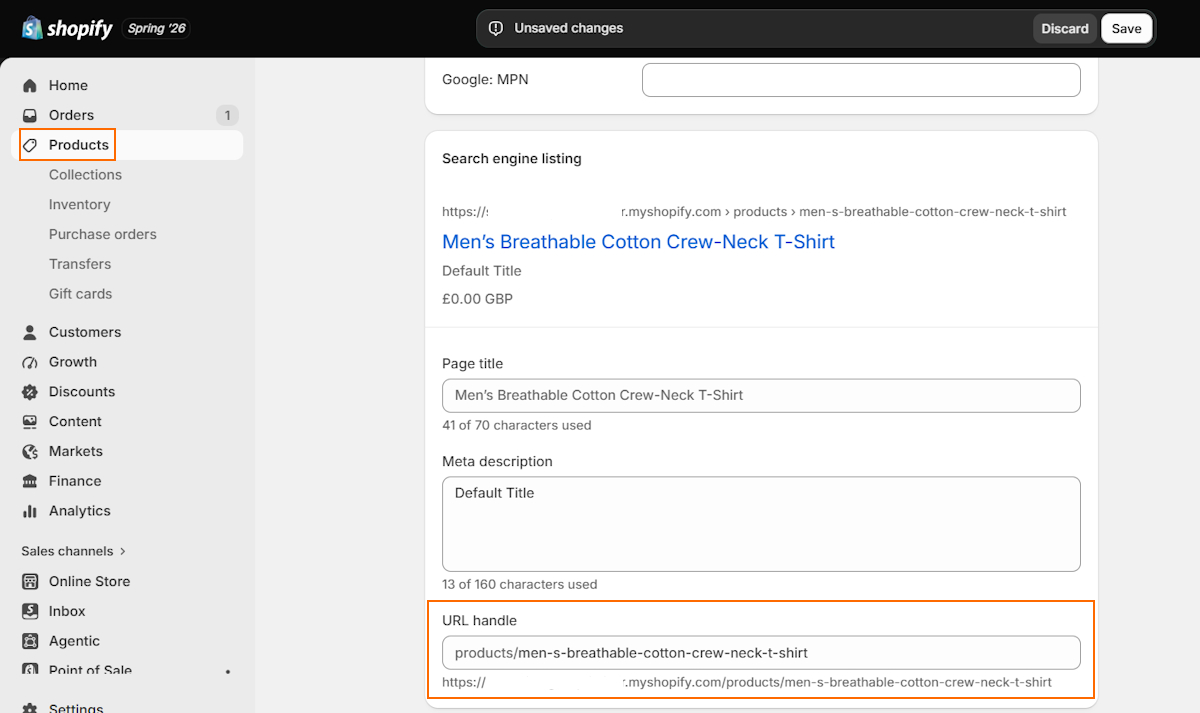Discard the unsaved changes
1200x713 pixels.
click(1065, 29)
